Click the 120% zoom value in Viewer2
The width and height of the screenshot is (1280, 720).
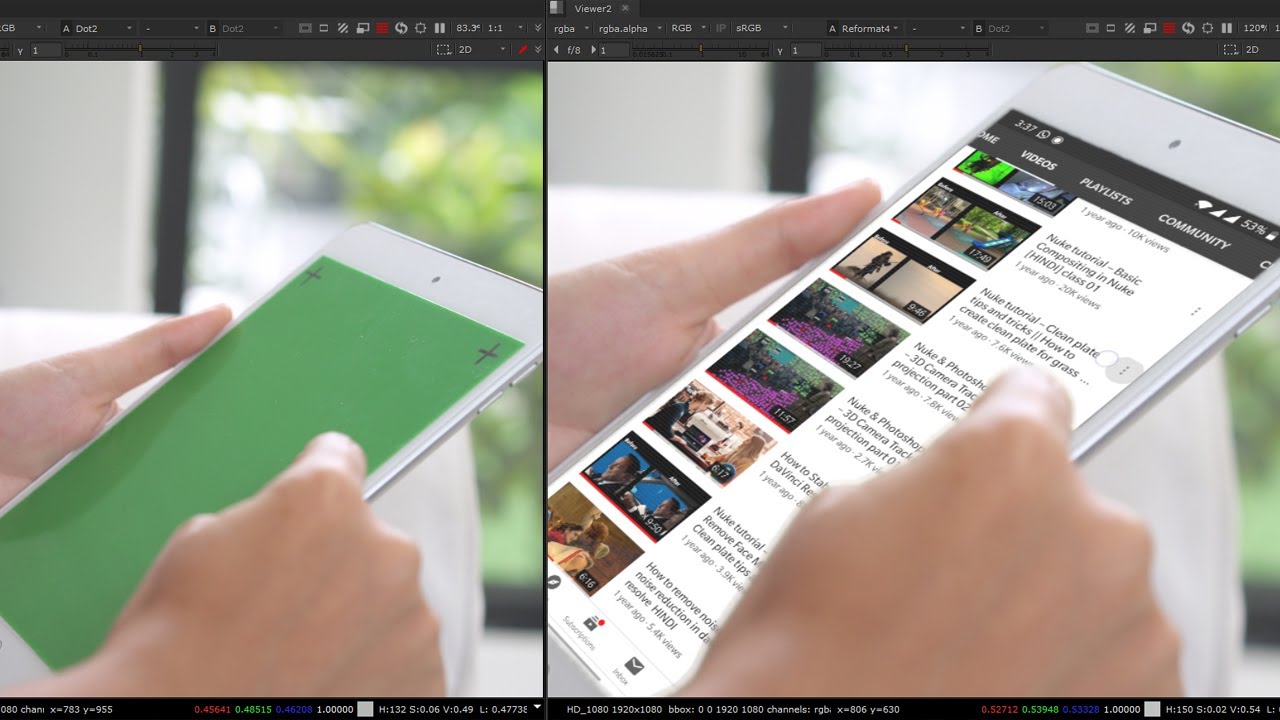coord(1256,29)
